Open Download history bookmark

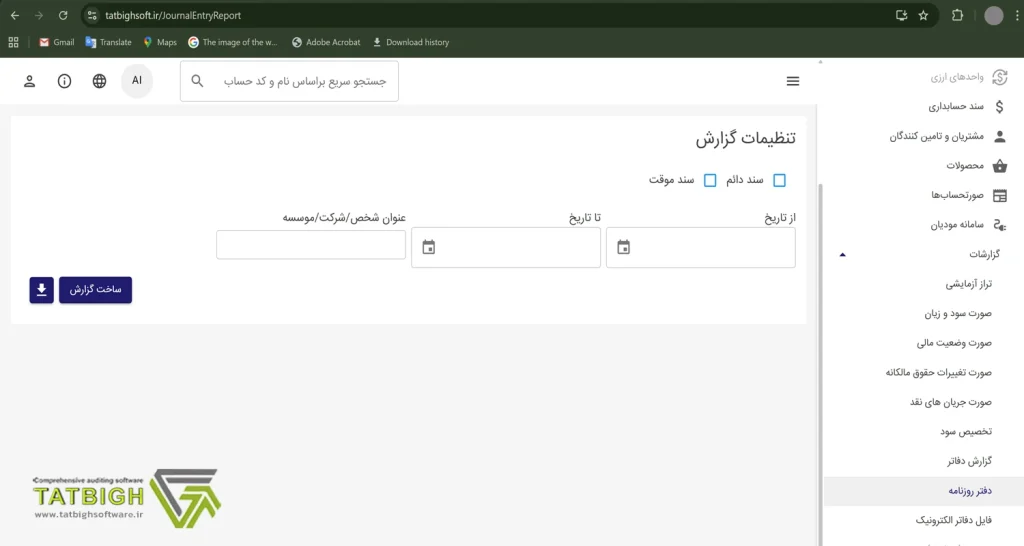[410, 42]
